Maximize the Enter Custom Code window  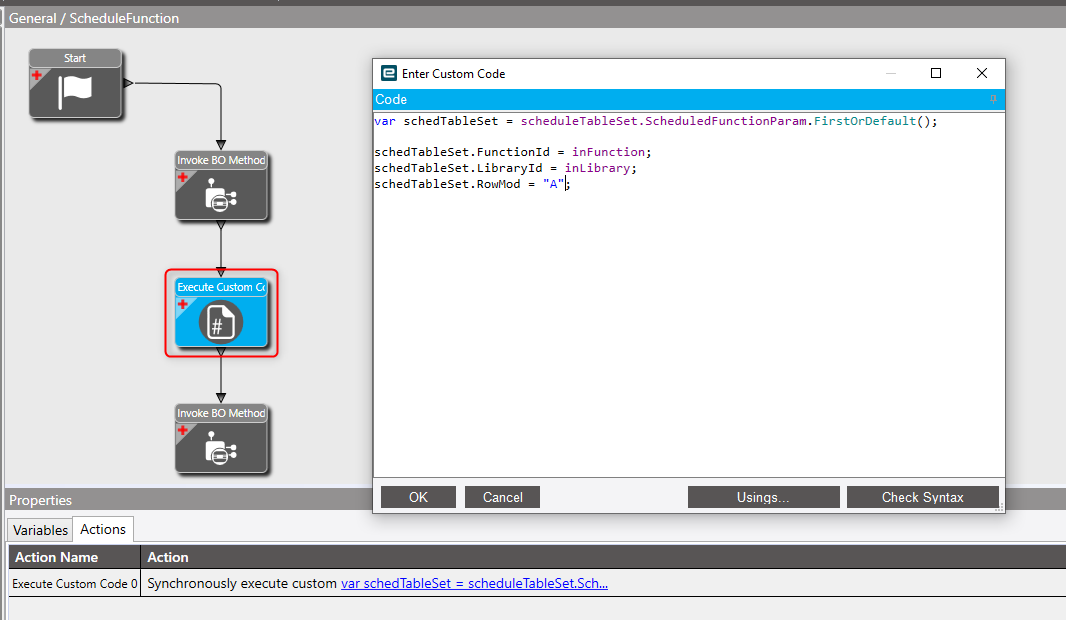(x=936, y=73)
